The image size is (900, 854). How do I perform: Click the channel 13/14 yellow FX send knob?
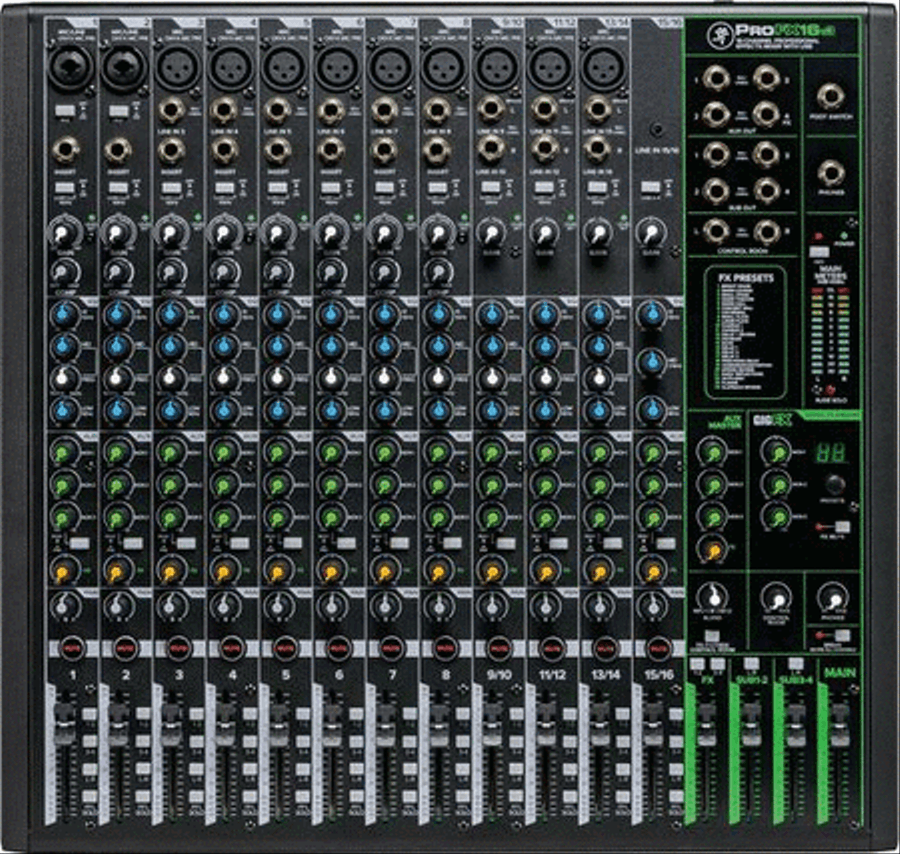(x=599, y=570)
